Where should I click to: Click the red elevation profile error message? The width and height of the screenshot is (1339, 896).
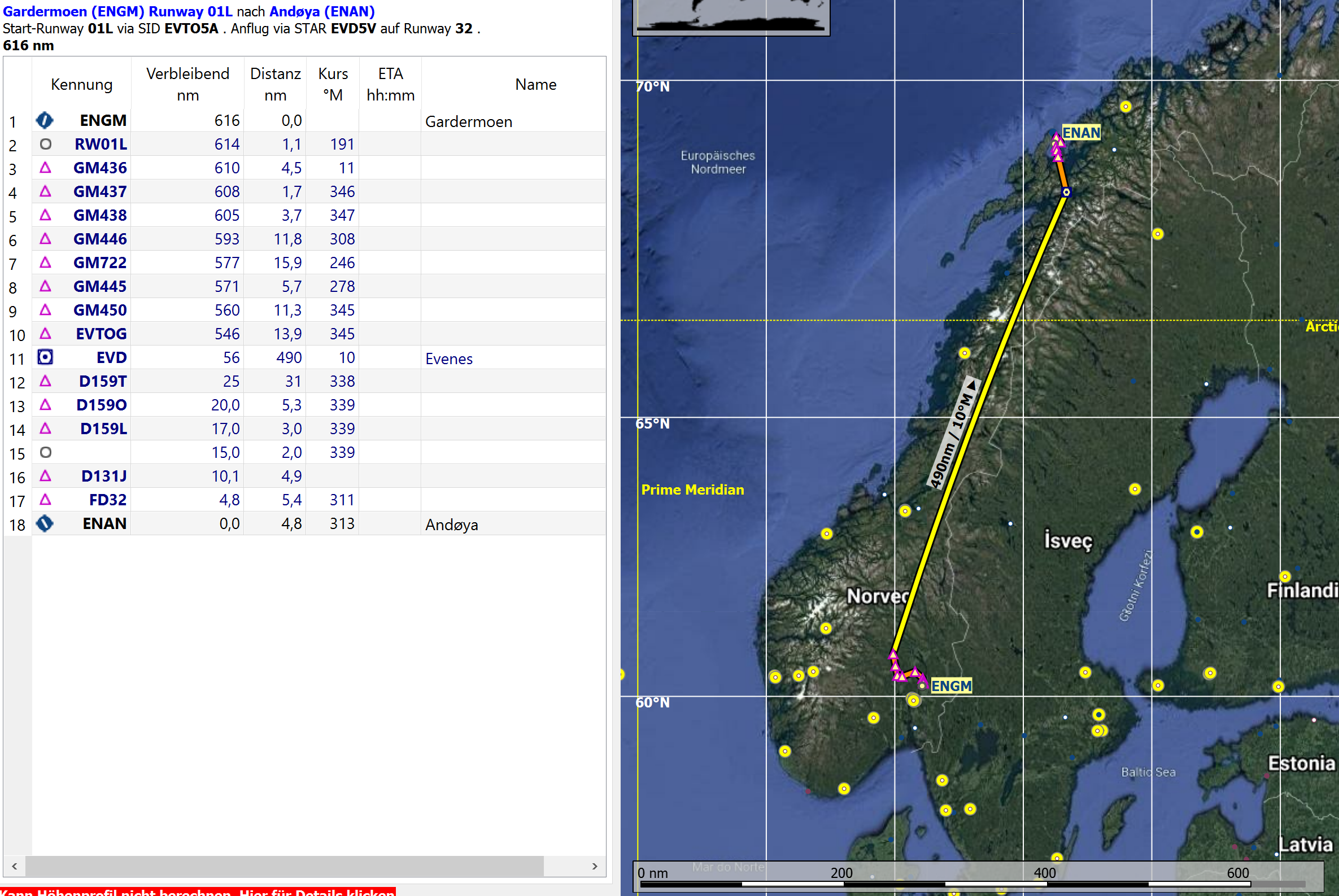click(x=198, y=891)
